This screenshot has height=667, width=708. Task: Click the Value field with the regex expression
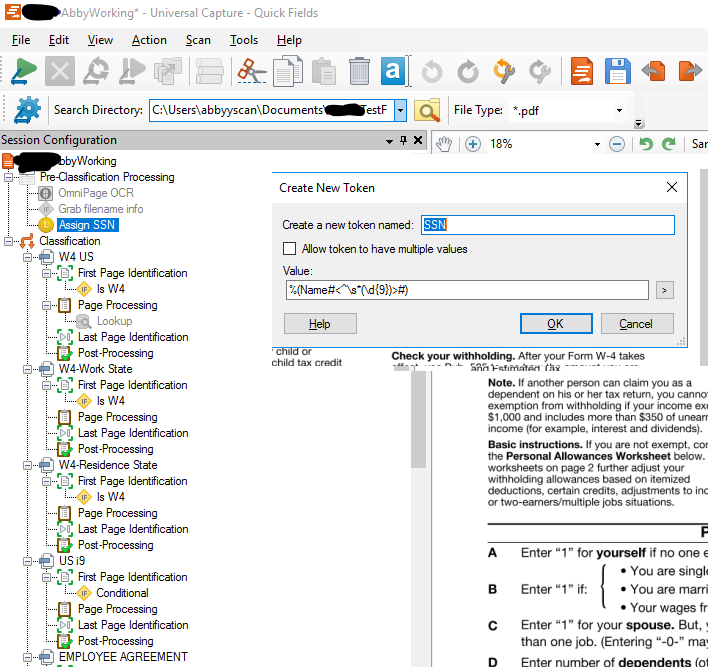pyautogui.click(x=467, y=290)
